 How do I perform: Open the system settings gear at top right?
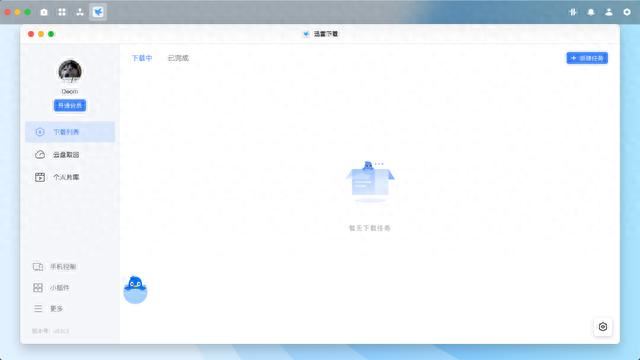point(627,12)
